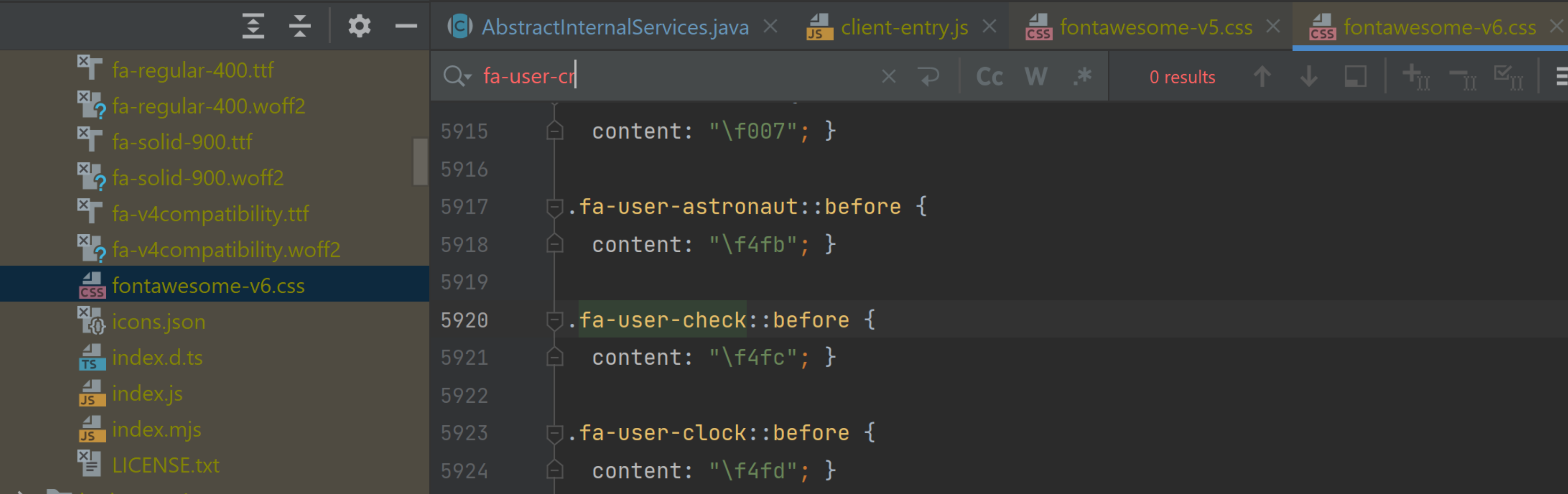
Task: Switch to AbstractInternalServices.java tab
Action: [x=614, y=27]
